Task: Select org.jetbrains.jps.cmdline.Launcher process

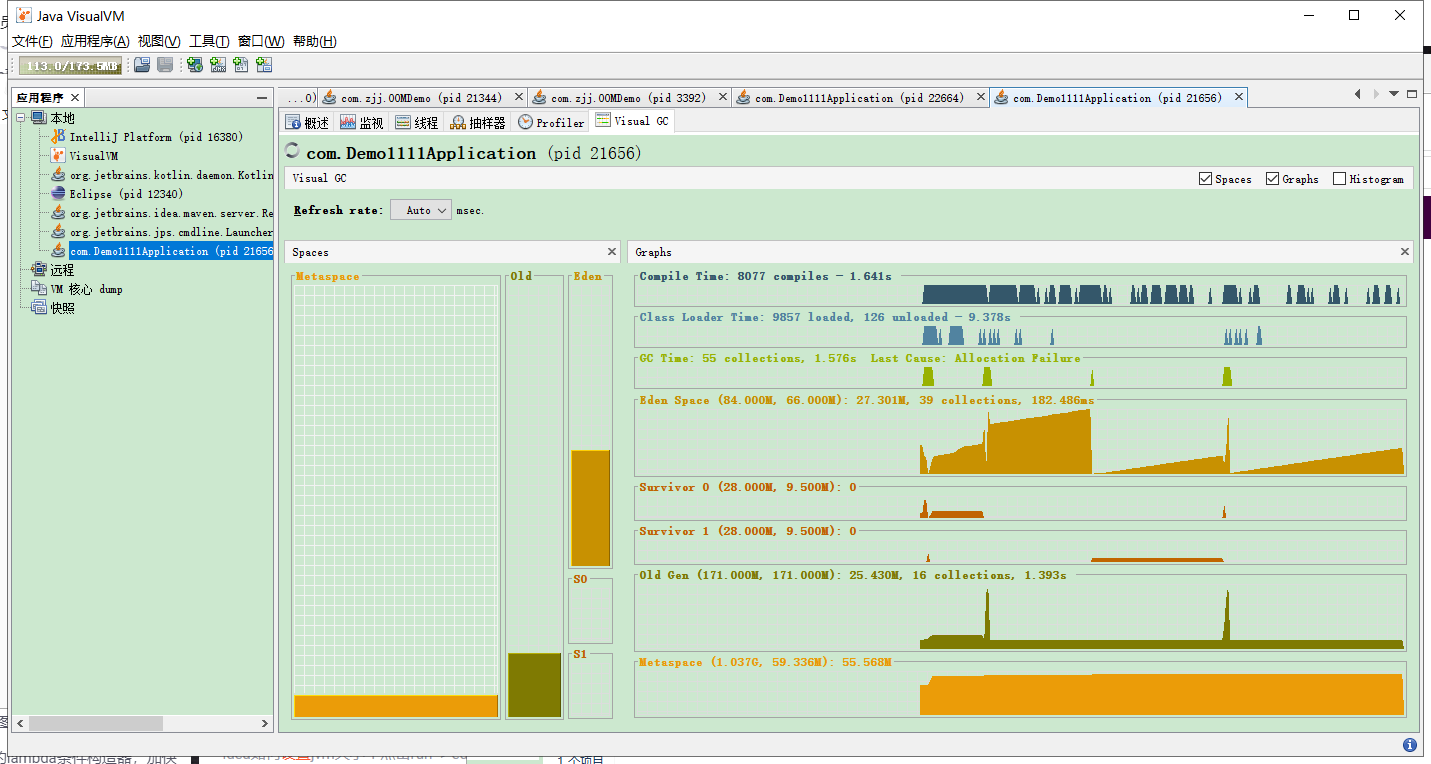Action: [x=162, y=232]
